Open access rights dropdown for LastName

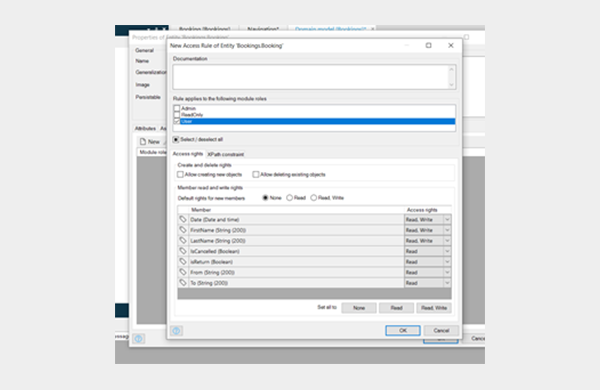[x=447, y=241]
